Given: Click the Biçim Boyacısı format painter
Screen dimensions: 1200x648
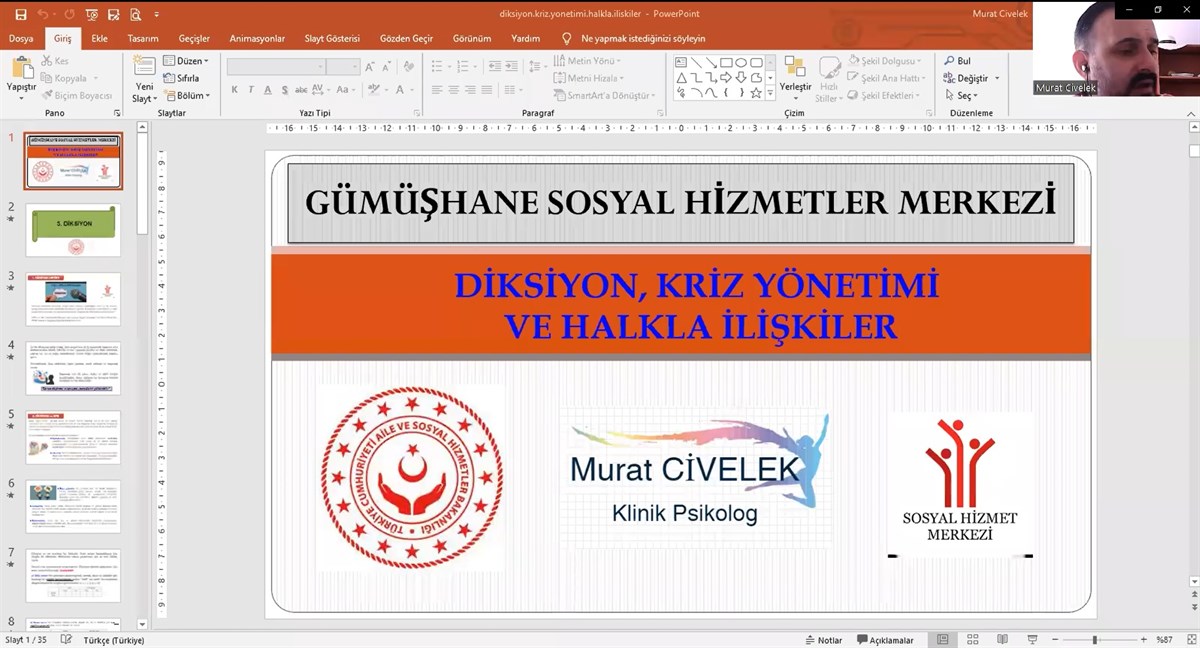Looking at the screenshot, I should [x=77, y=96].
